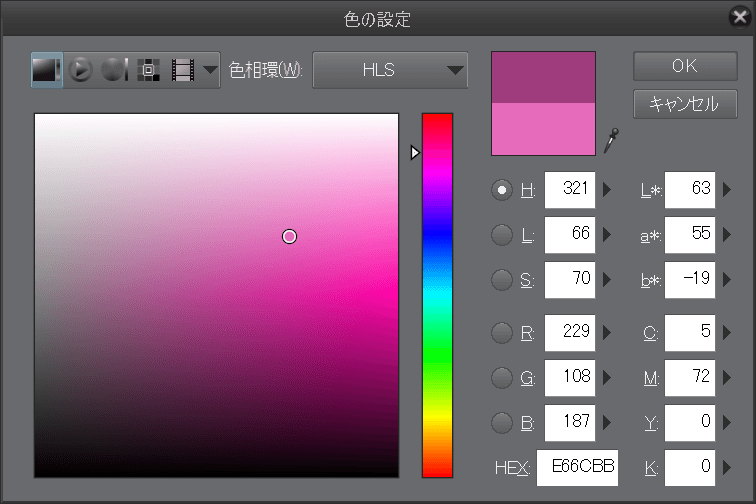This screenshot has height=504, width=756.
Task: Enable the R channel radio button
Action: (x=503, y=332)
